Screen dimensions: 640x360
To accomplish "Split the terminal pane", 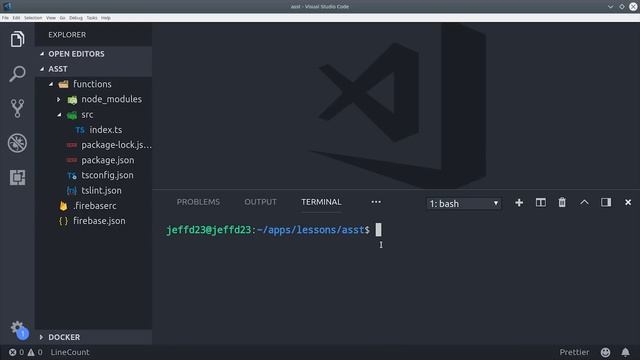I will tap(540, 202).
